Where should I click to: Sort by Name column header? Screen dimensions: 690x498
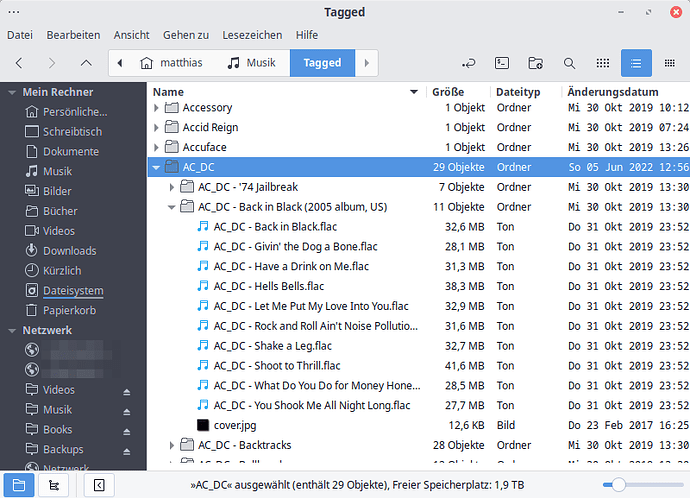pos(286,92)
